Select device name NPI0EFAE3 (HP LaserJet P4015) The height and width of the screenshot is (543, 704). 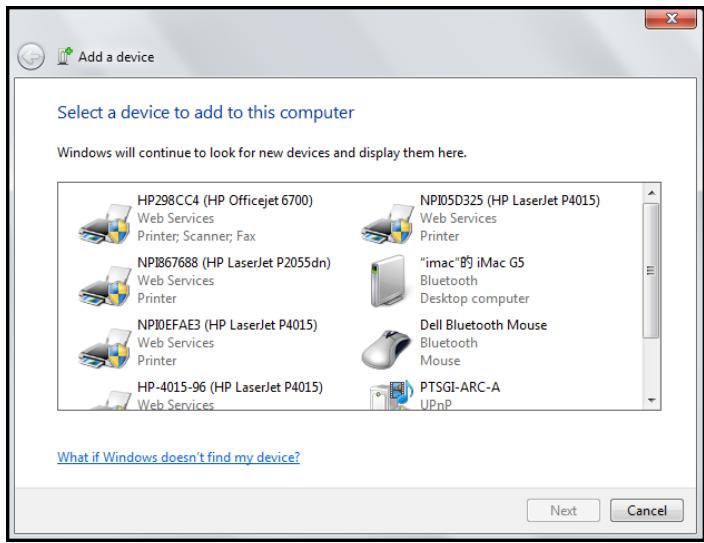227,325
